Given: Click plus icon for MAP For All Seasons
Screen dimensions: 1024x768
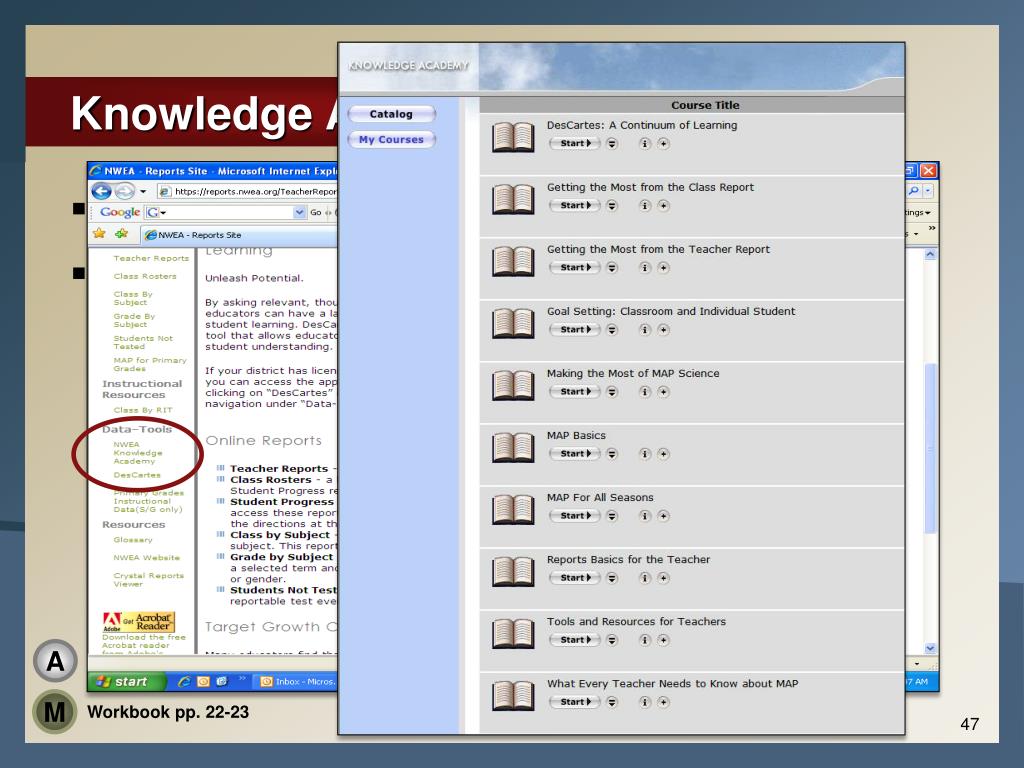Looking at the screenshot, I should coord(664,516).
